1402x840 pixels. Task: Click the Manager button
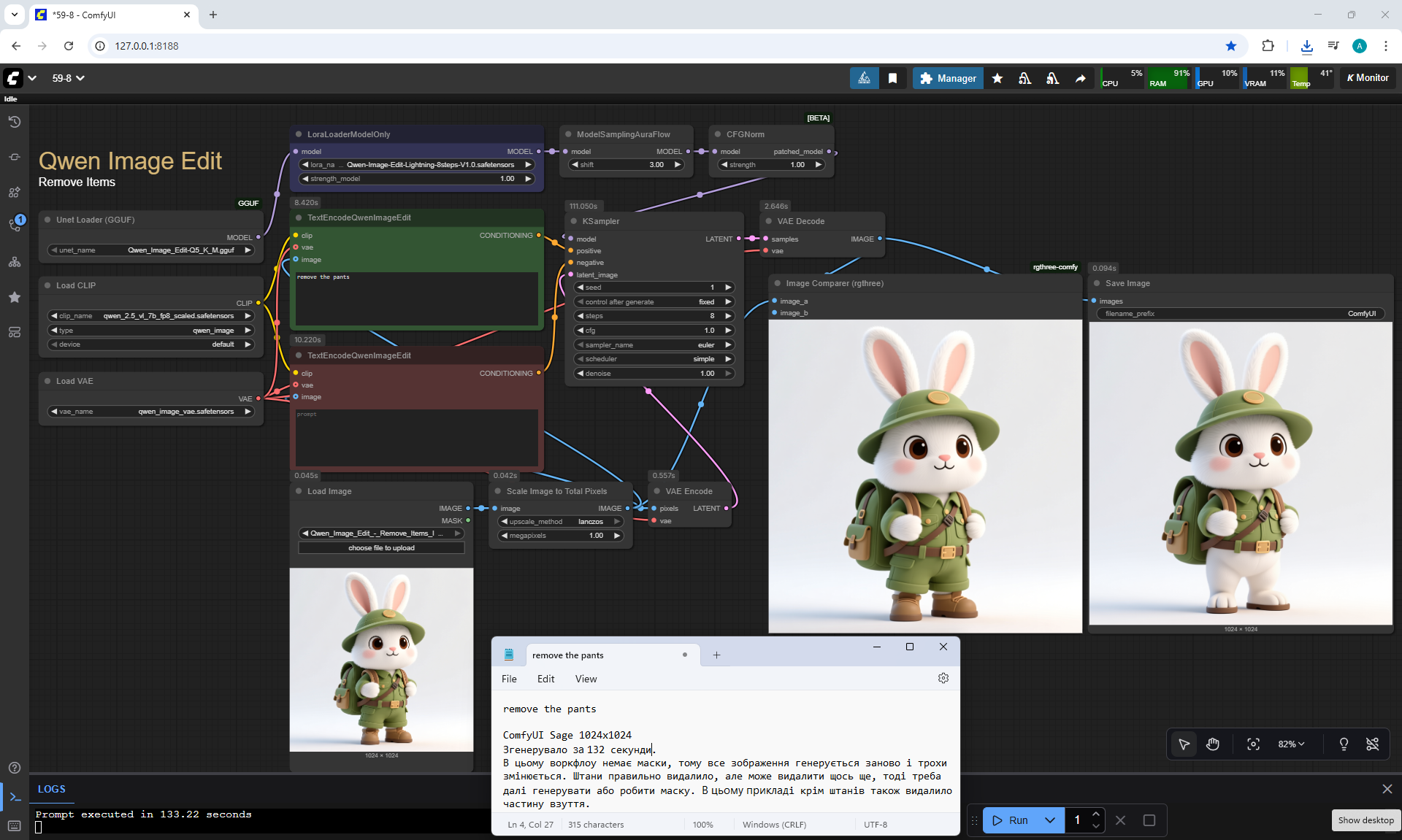click(948, 78)
